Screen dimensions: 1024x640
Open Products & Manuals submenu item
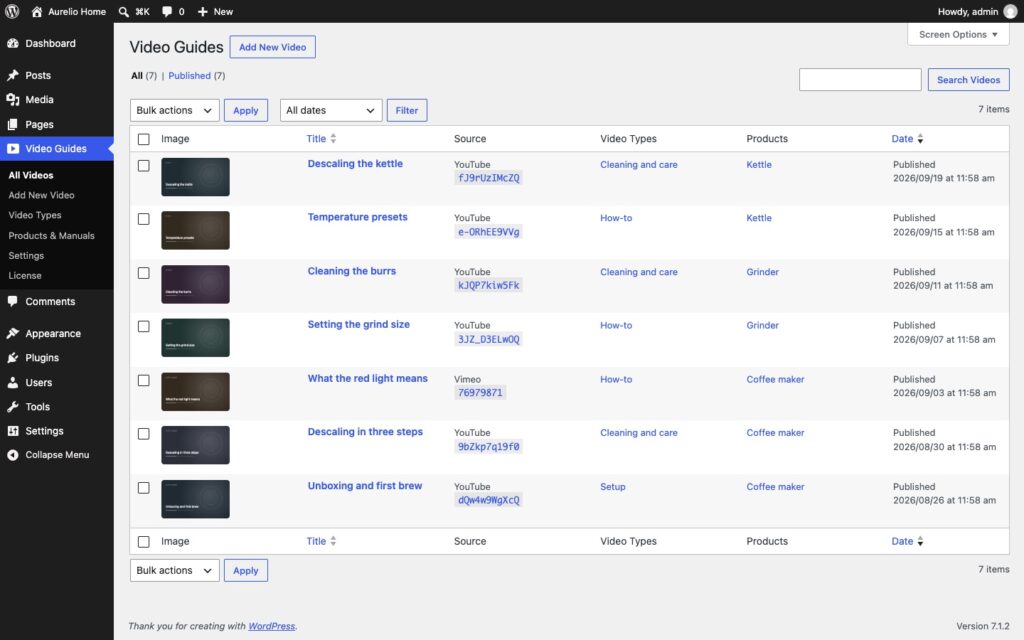point(51,235)
